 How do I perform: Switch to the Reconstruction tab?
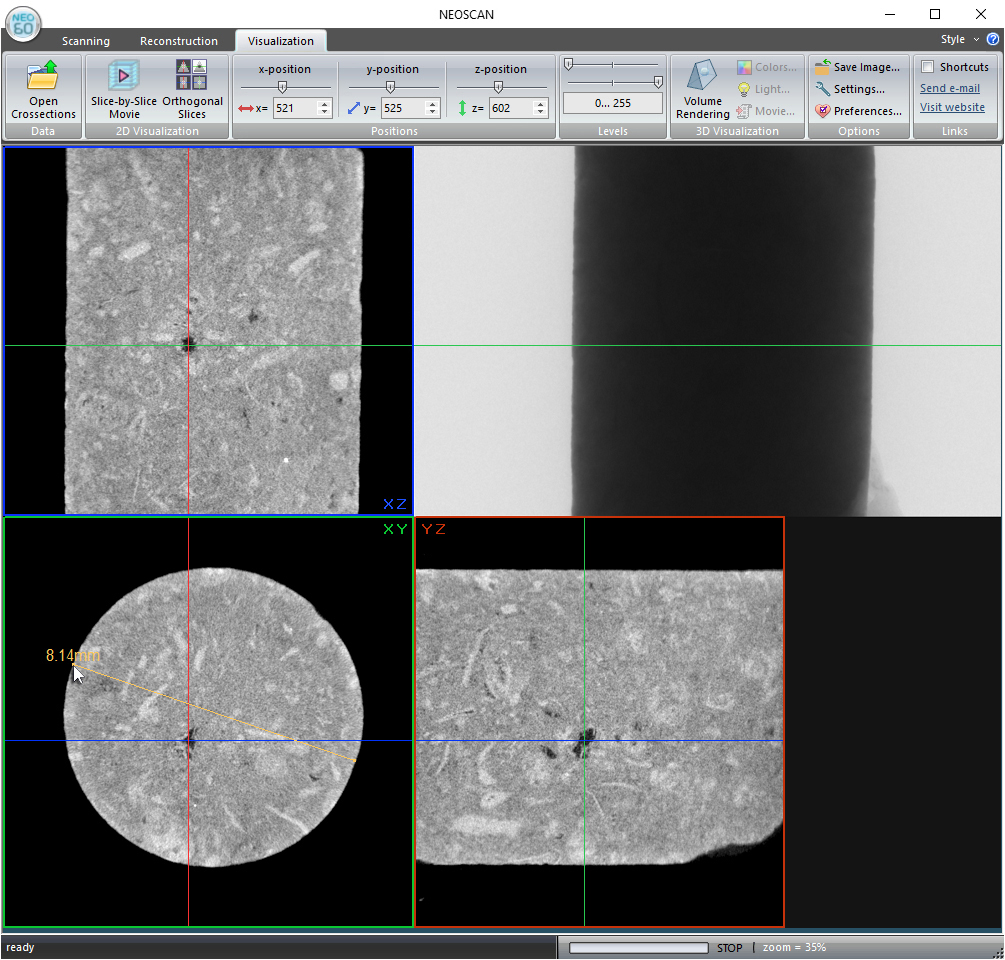click(179, 41)
